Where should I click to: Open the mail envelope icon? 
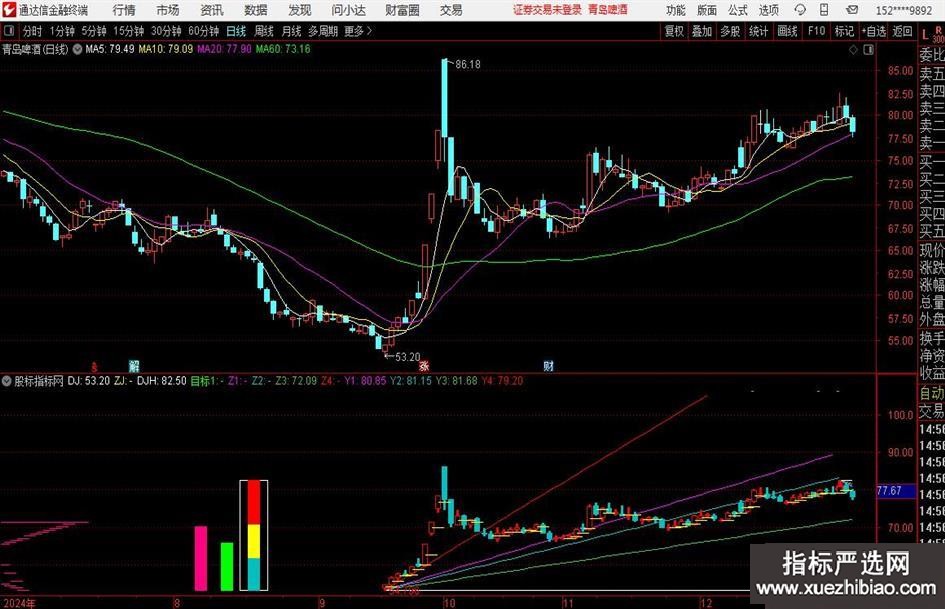(x=852, y=10)
